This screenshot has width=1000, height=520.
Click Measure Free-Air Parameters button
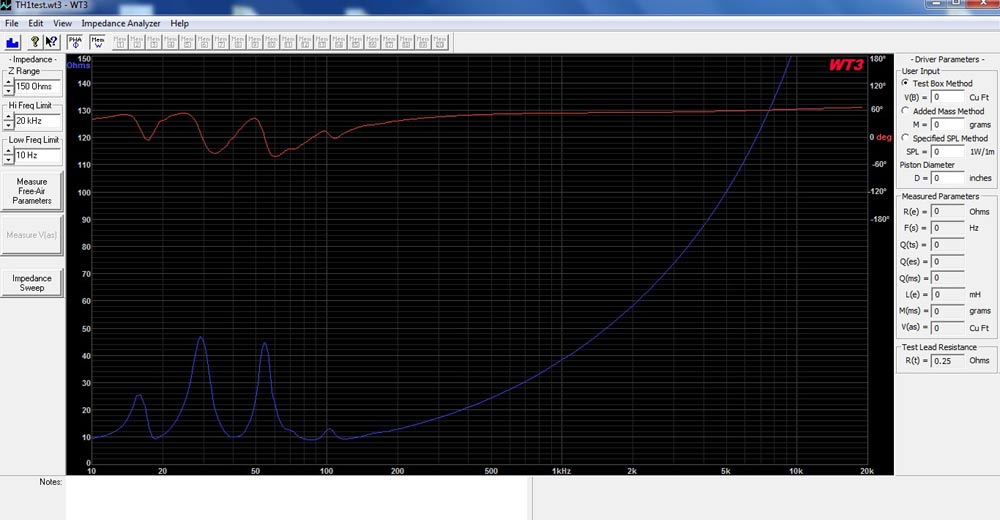point(32,191)
